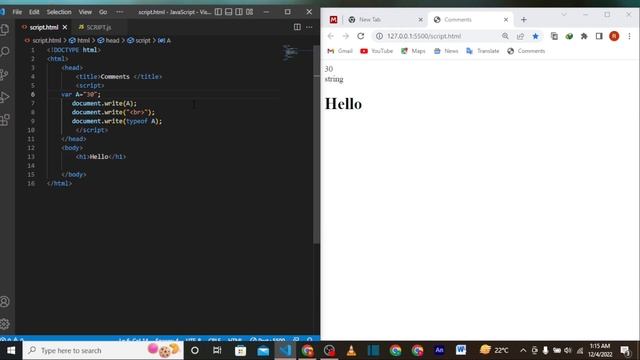Viewport: 640px width, 360px height.
Task: Open the YouTube bookmark
Action: coord(376,51)
